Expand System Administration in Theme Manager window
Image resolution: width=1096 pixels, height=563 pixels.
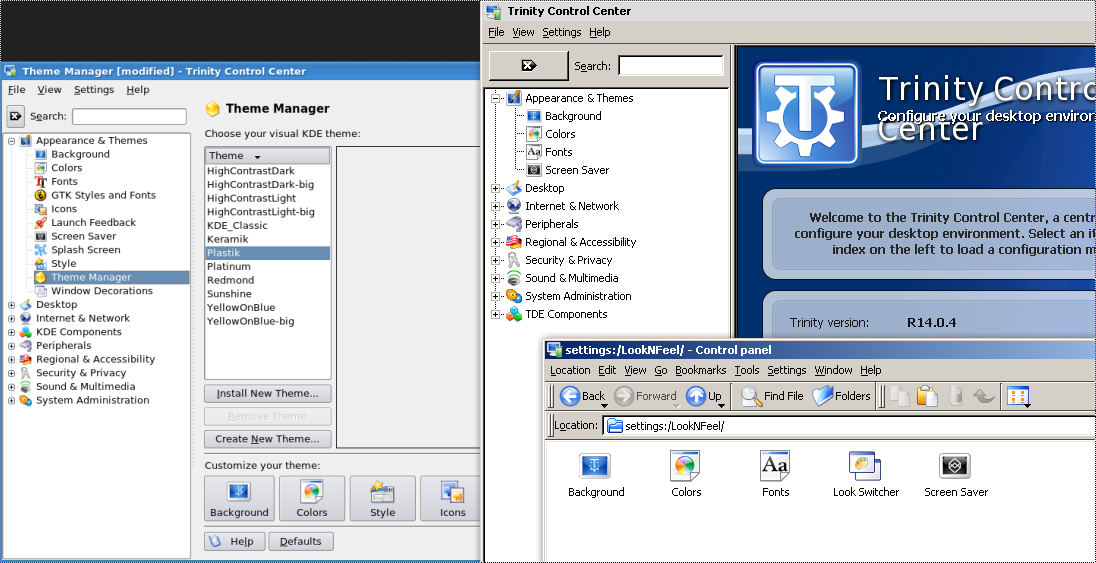click(x=12, y=401)
